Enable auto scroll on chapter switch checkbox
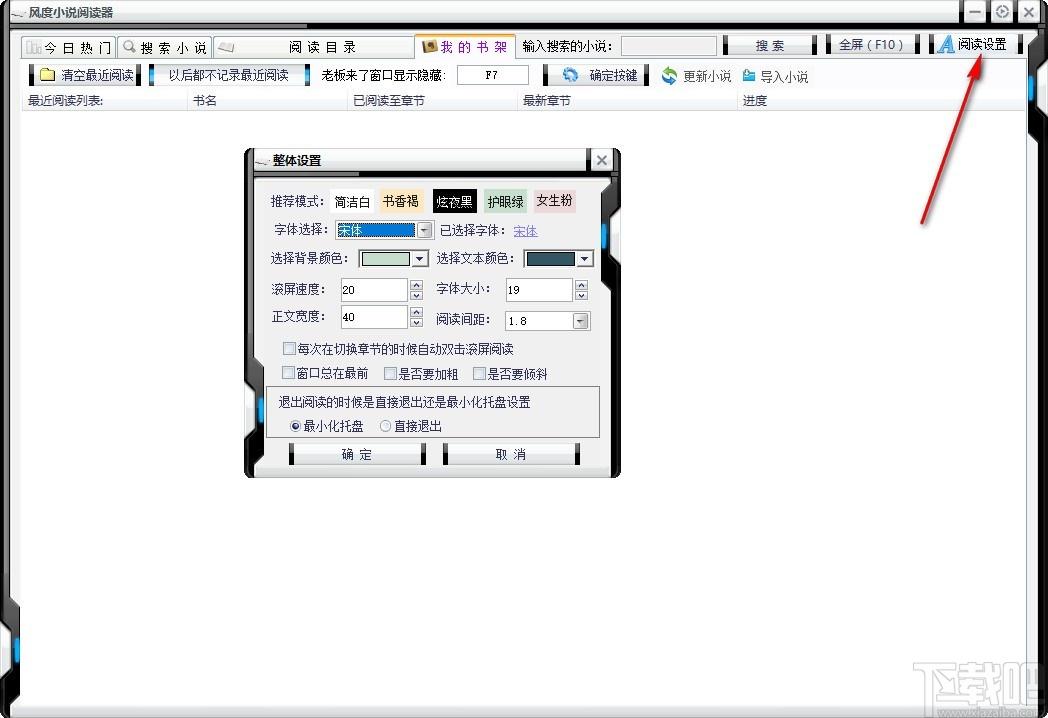Image resolution: width=1048 pixels, height=718 pixels. 289,348
